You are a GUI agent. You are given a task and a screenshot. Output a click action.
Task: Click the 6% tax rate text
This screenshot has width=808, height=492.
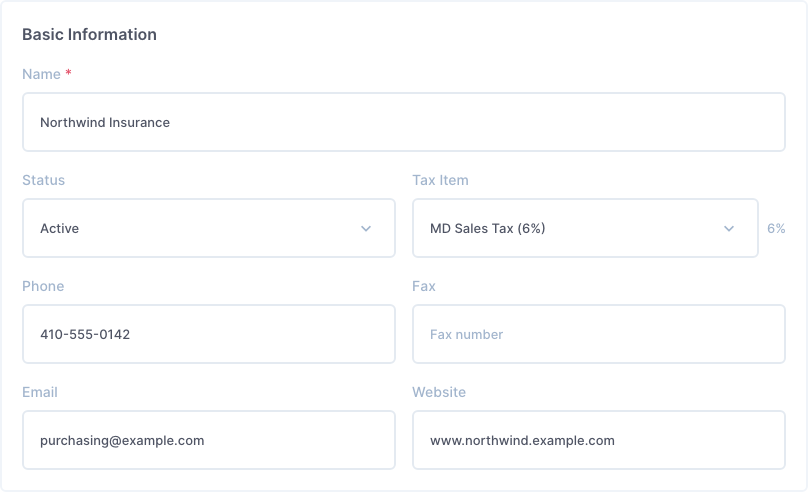point(776,228)
